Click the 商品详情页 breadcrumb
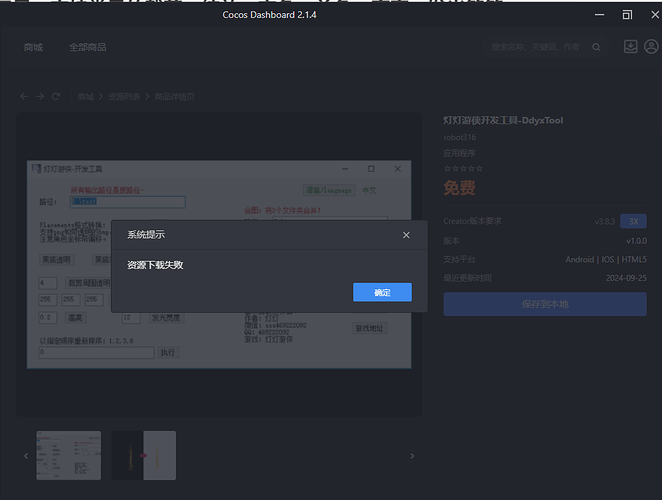This screenshot has height=500, width=662. (x=174, y=97)
